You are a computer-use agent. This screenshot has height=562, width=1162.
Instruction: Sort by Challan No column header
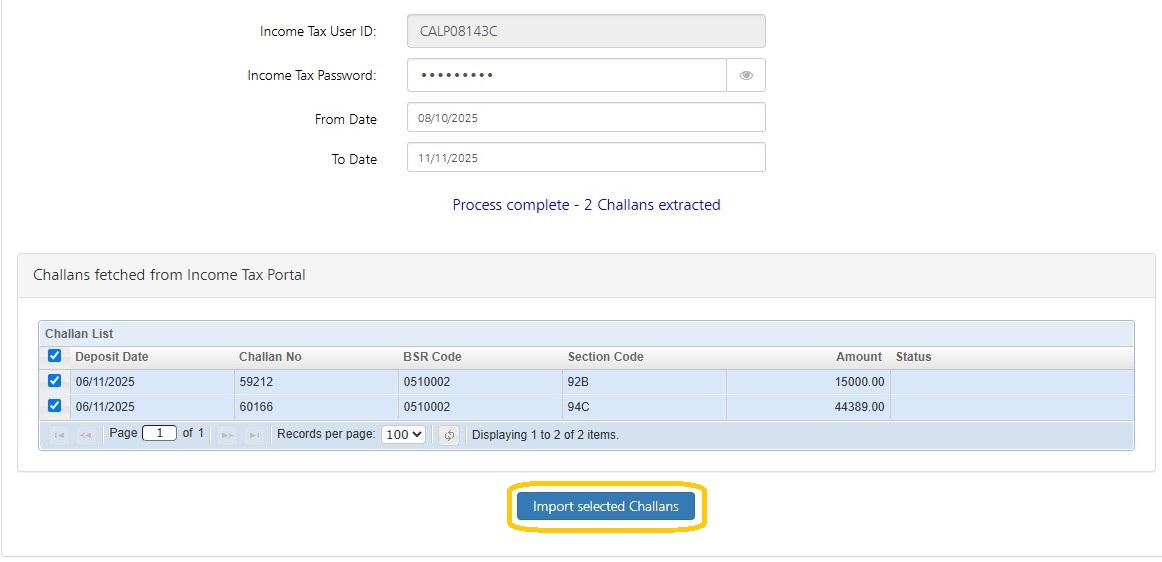(270, 357)
